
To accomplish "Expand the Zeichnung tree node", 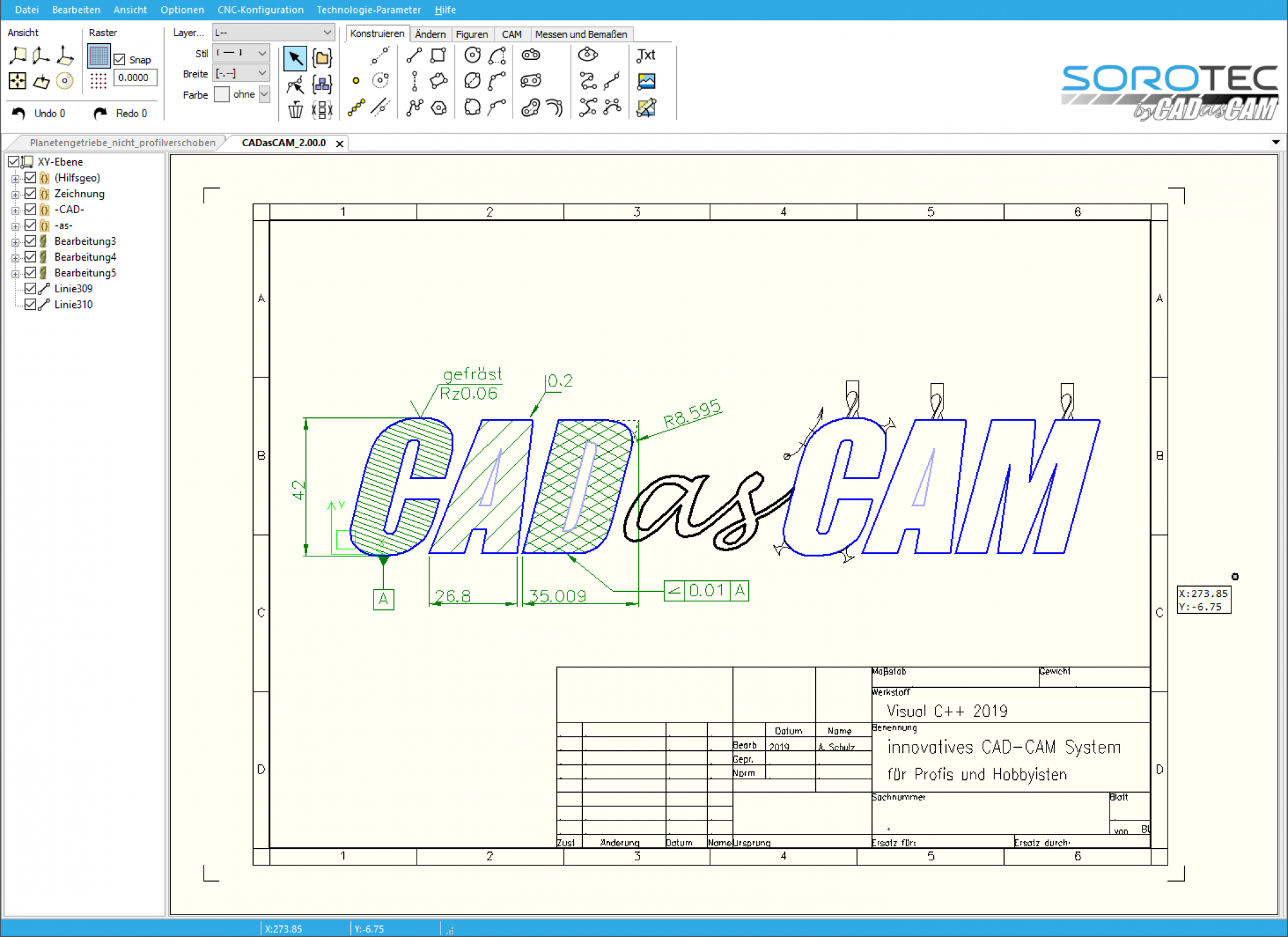I will [15, 194].
